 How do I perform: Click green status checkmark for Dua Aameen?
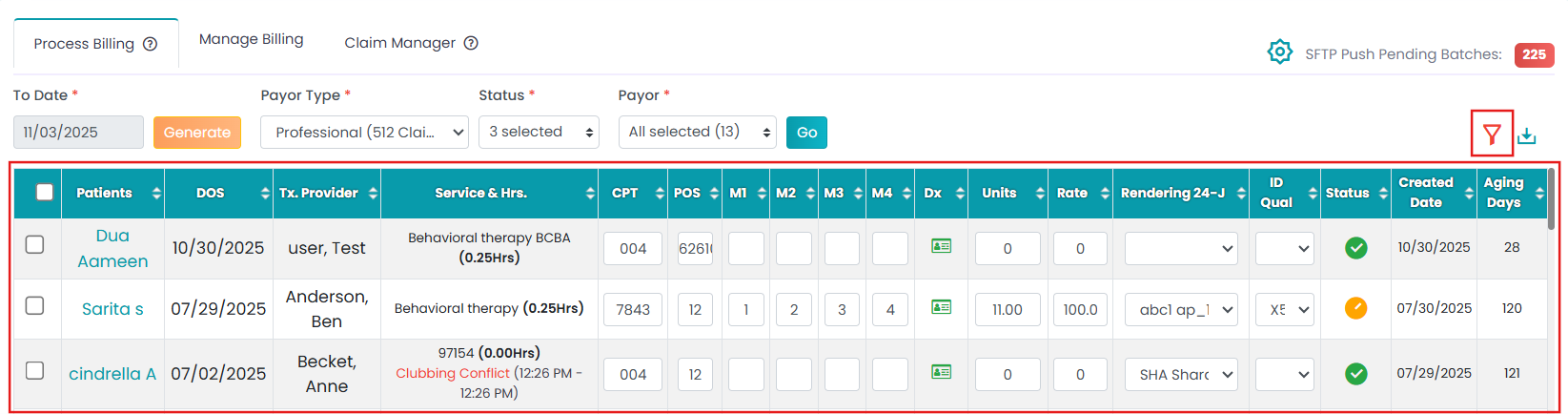[1355, 248]
